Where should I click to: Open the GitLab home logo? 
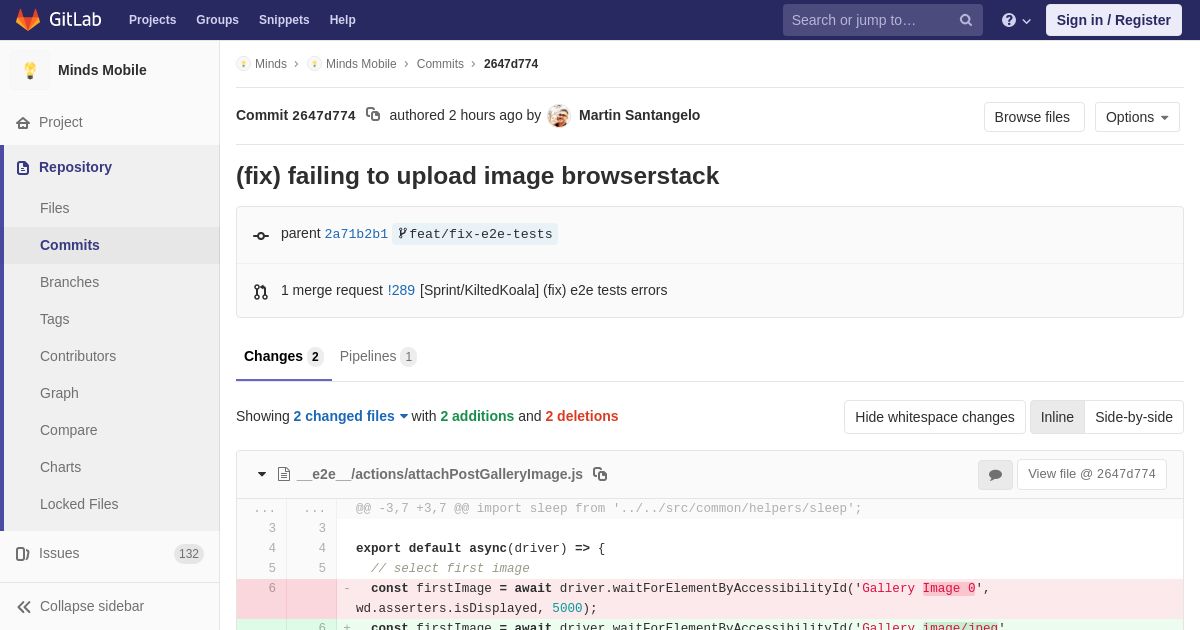click(x=56, y=20)
